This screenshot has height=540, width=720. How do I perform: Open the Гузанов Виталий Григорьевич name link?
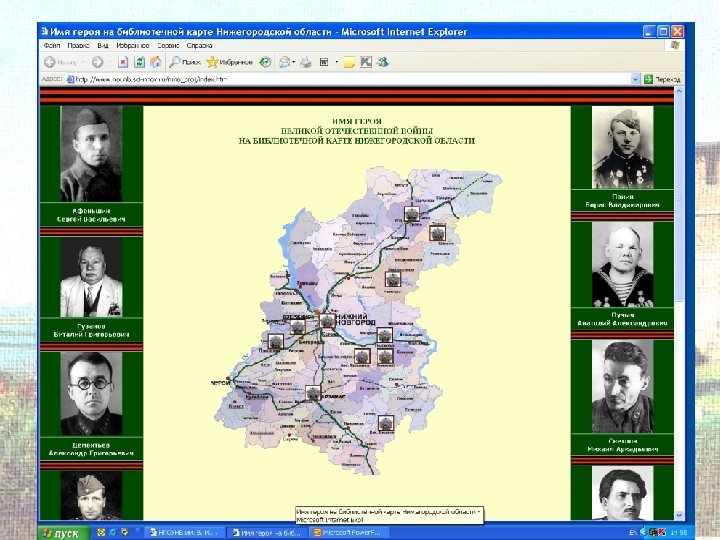[91, 330]
